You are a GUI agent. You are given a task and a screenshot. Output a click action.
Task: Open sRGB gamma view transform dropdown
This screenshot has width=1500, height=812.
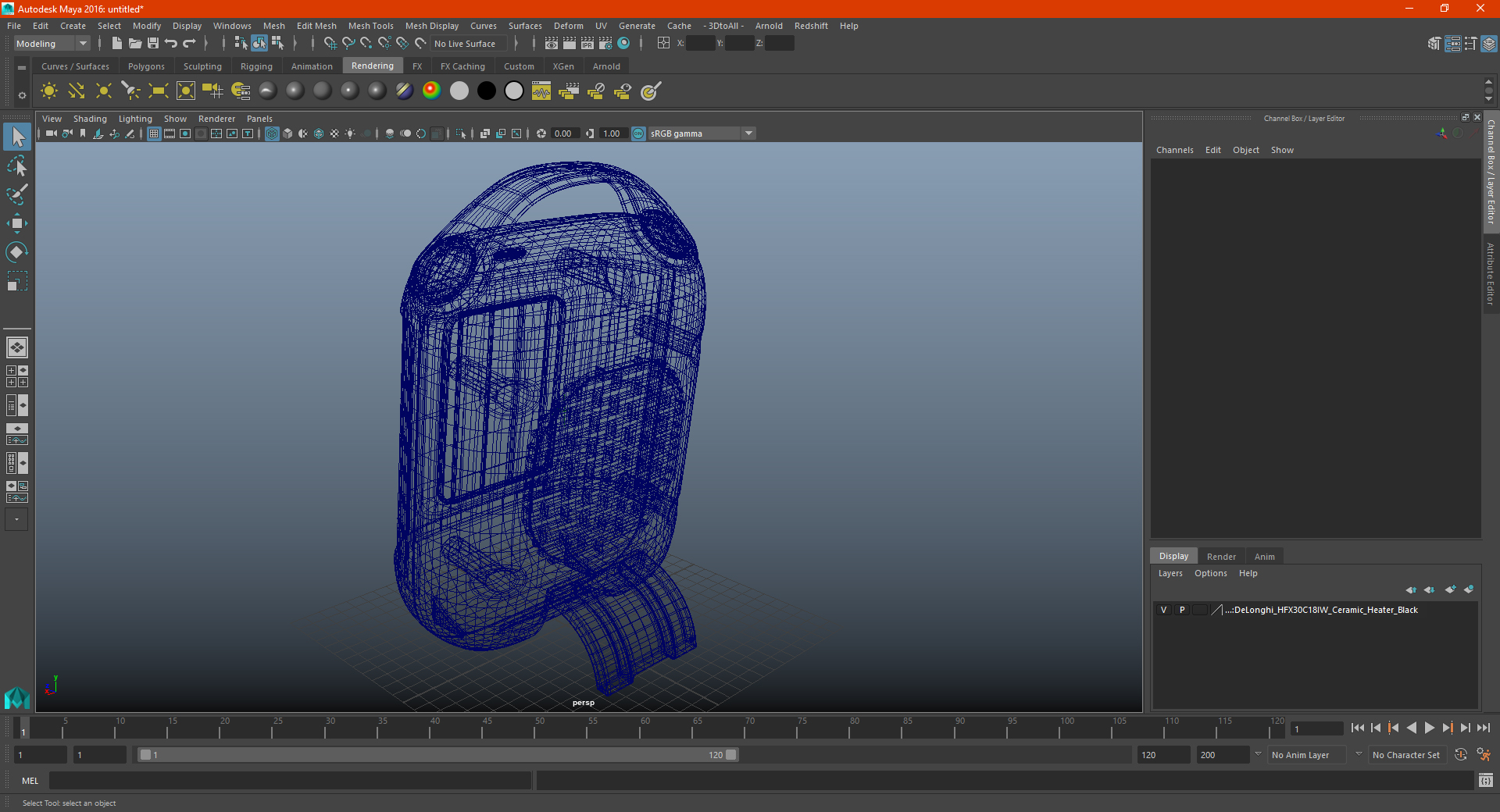[x=702, y=134]
